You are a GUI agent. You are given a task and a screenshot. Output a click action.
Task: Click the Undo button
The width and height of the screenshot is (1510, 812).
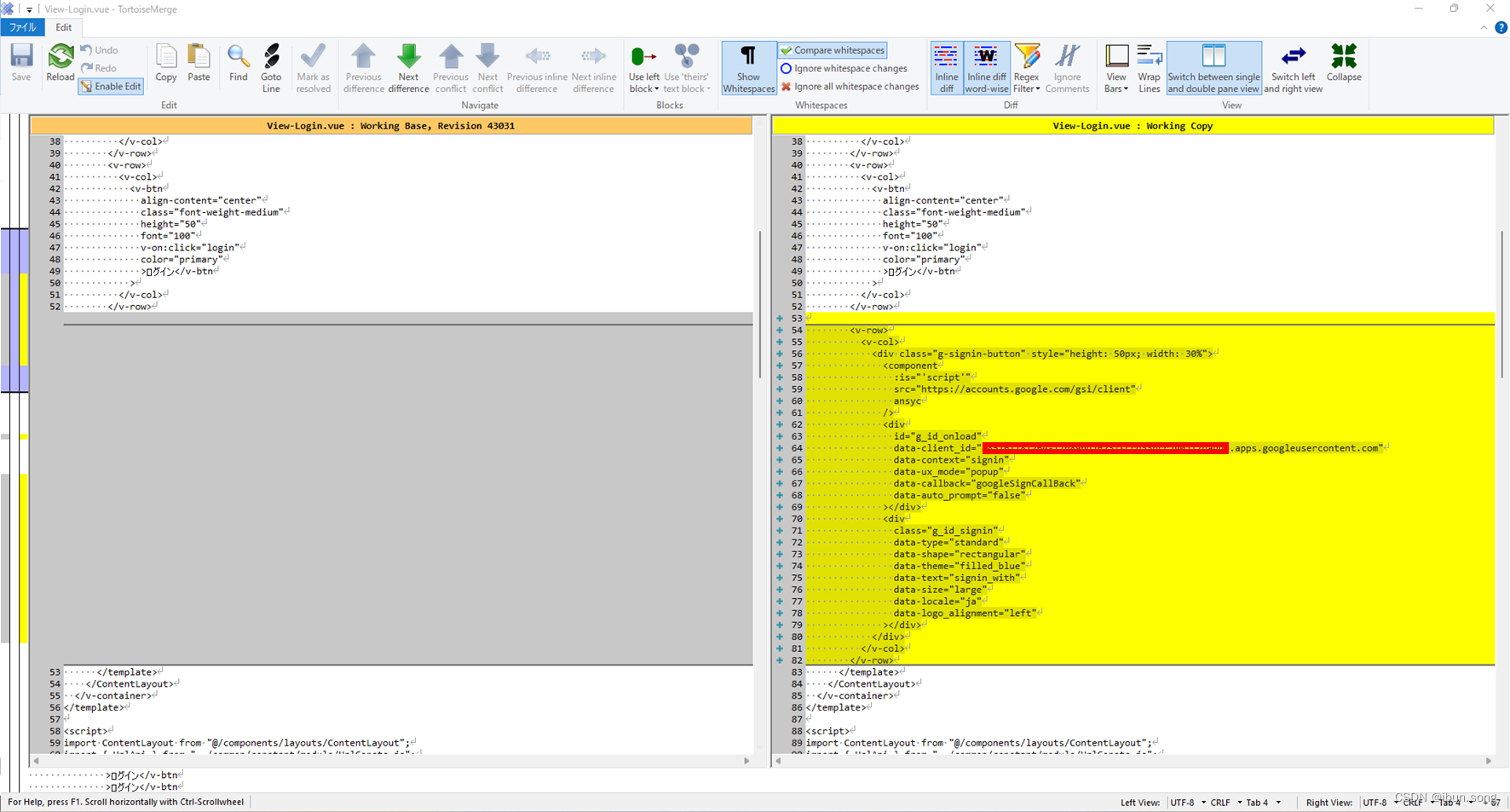[100, 50]
